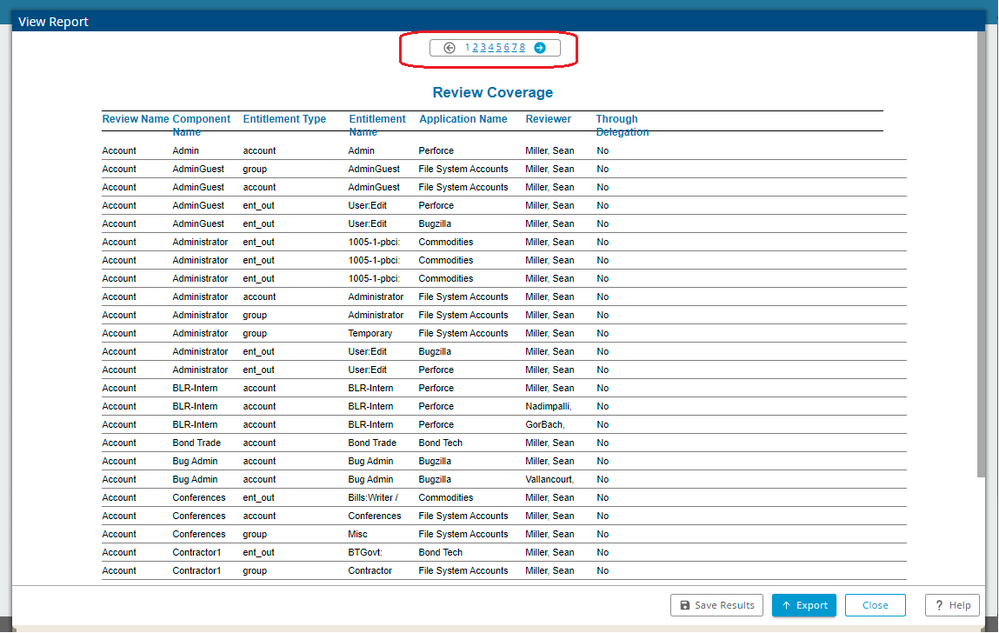Click the Application Name column header
999x633 pixels.
tap(463, 119)
